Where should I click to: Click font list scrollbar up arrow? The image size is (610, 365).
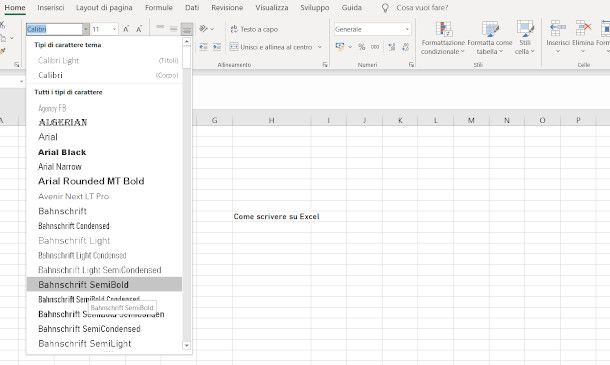(187, 41)
